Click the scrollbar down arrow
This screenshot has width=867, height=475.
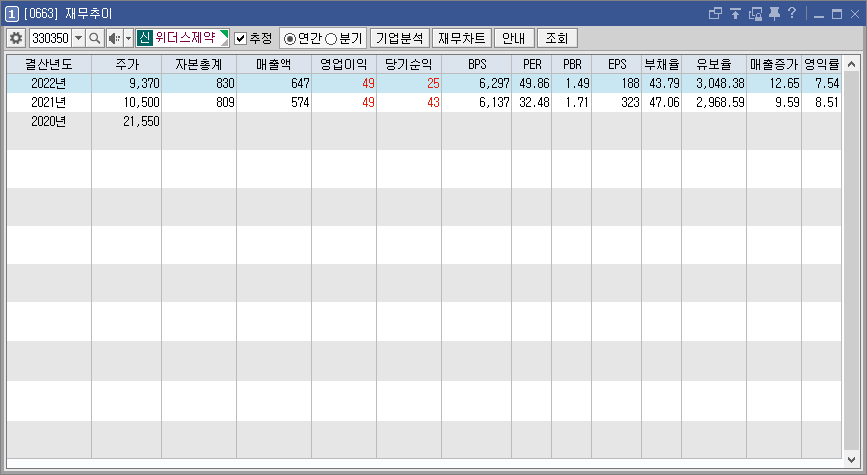(852, 459)
